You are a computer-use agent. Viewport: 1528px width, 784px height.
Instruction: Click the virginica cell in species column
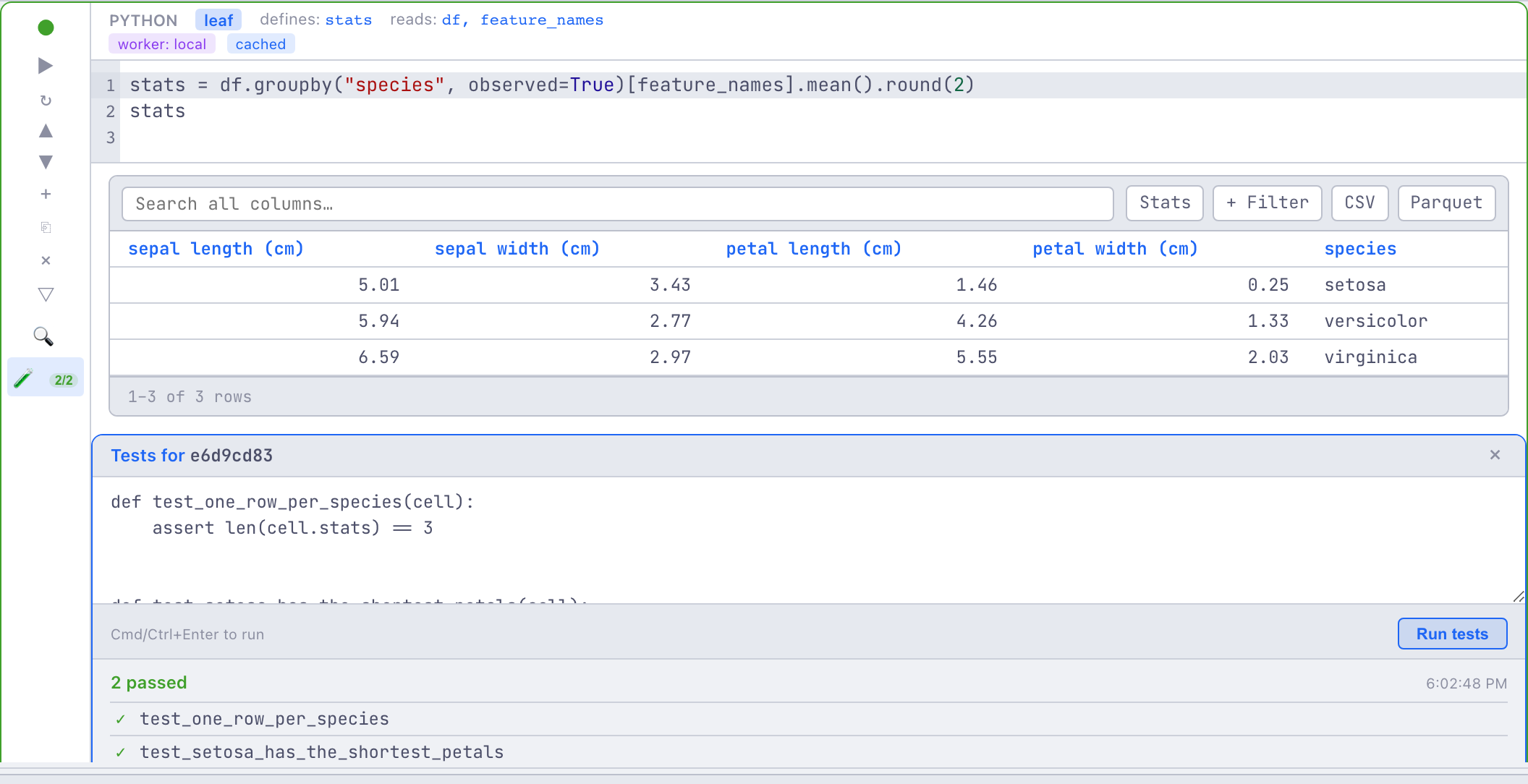tap(1370, 357)
